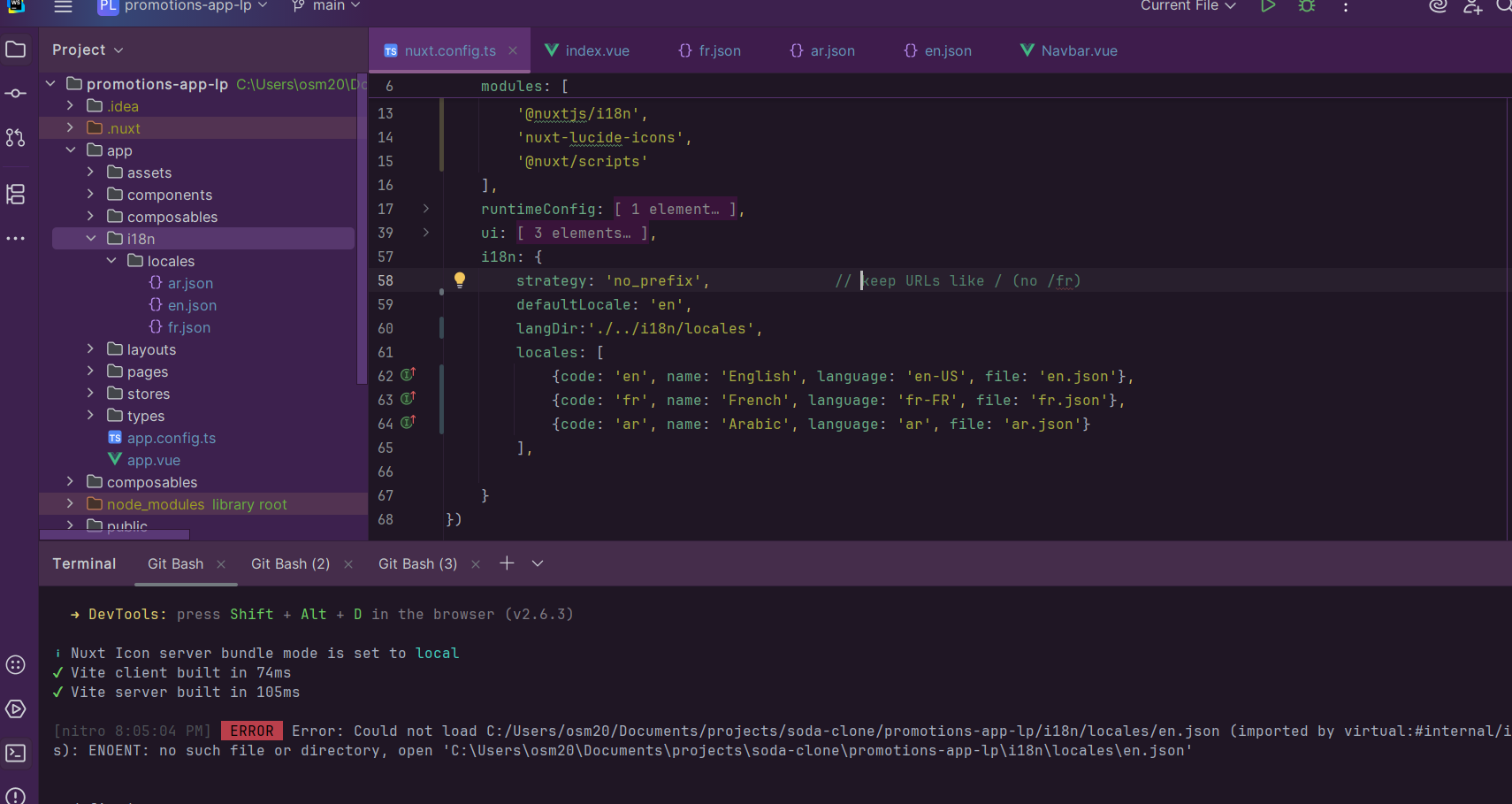Collapse the locales folder in the tree
Image resolution: width=1512 pixels, height=804 pixels.
pos(111,261)
